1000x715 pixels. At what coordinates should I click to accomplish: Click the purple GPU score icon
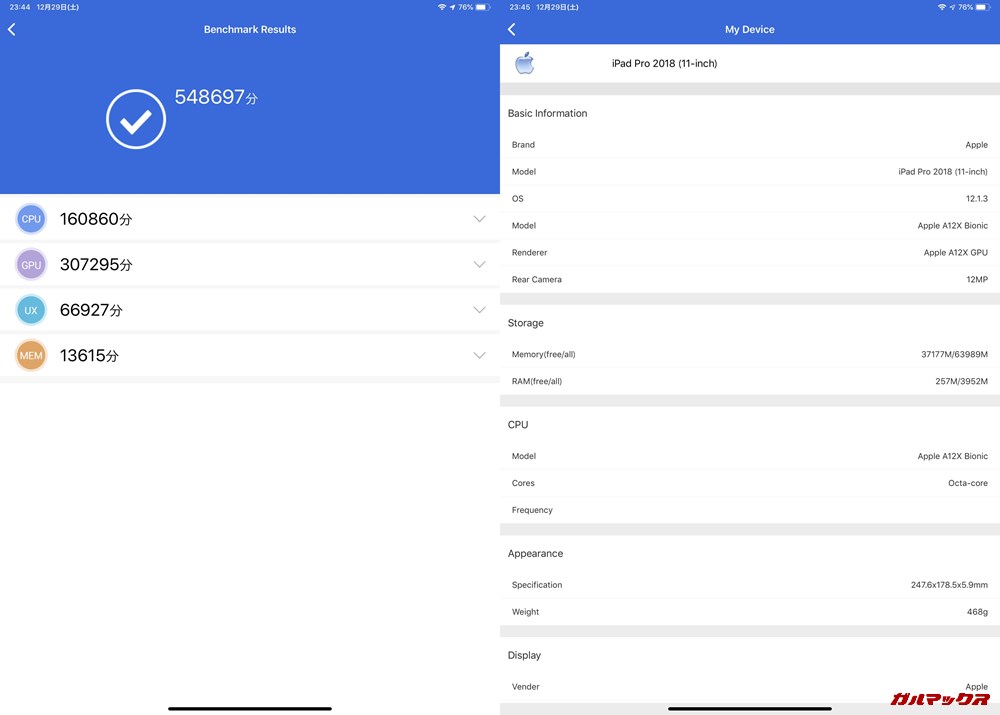[x=31, y=265]
